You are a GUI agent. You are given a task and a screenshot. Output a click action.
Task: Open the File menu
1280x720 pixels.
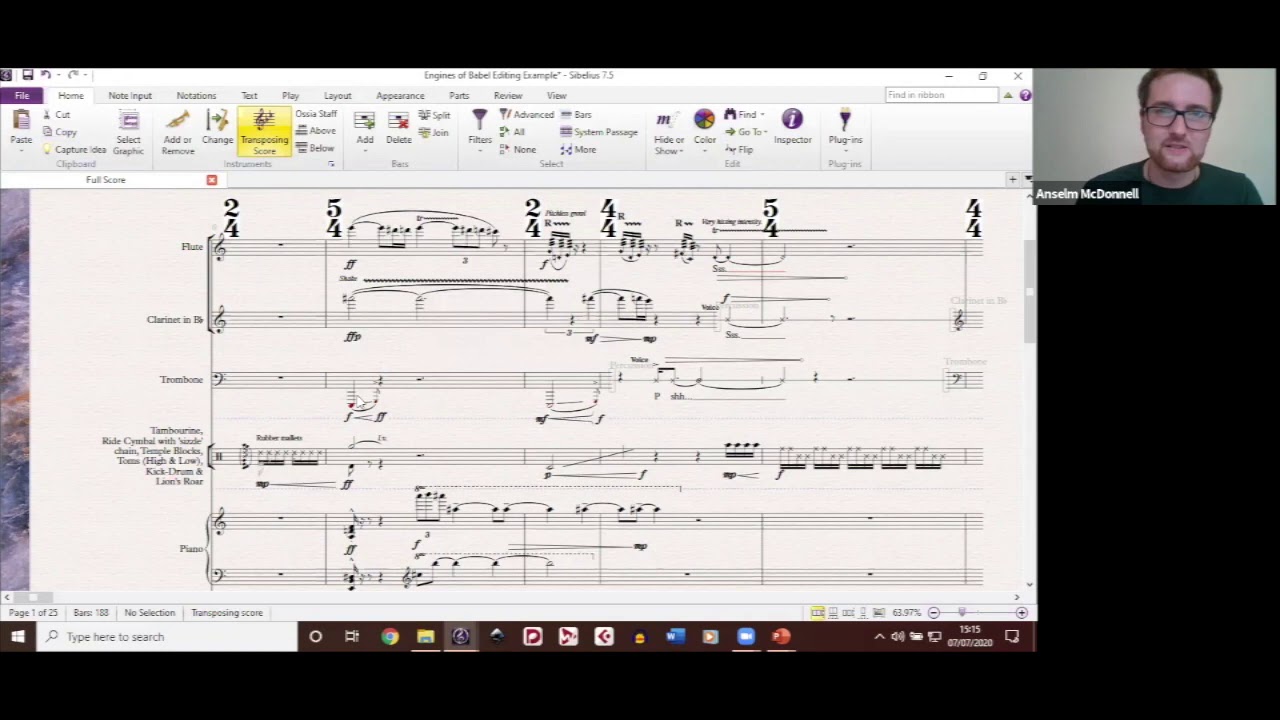(21, 96)
